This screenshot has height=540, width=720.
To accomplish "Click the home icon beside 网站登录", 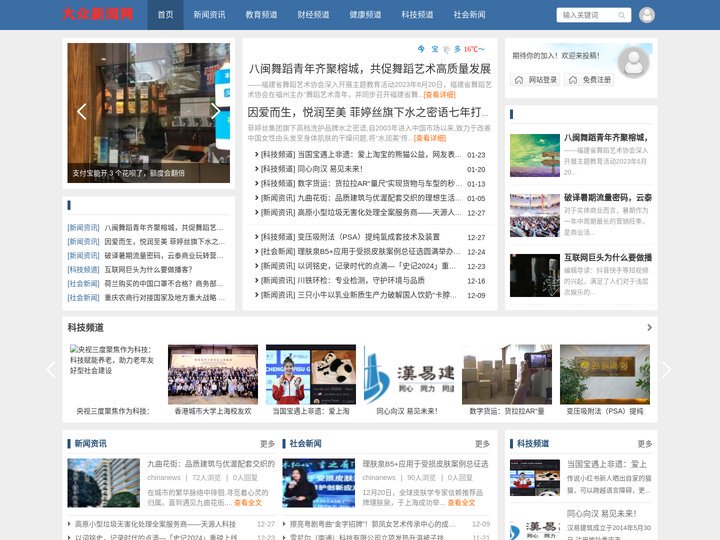I will tap(519, 80).
